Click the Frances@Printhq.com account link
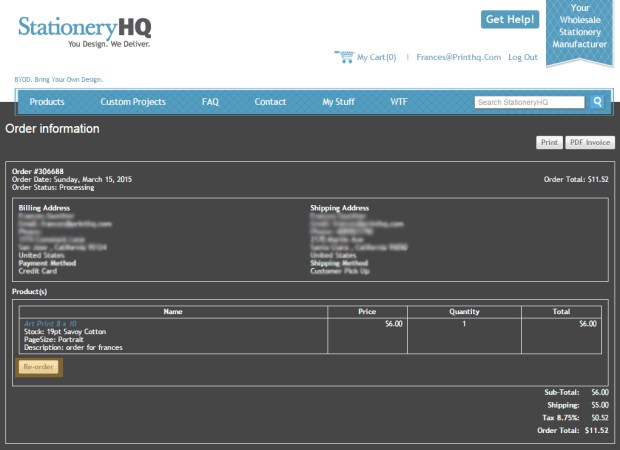 458,58
